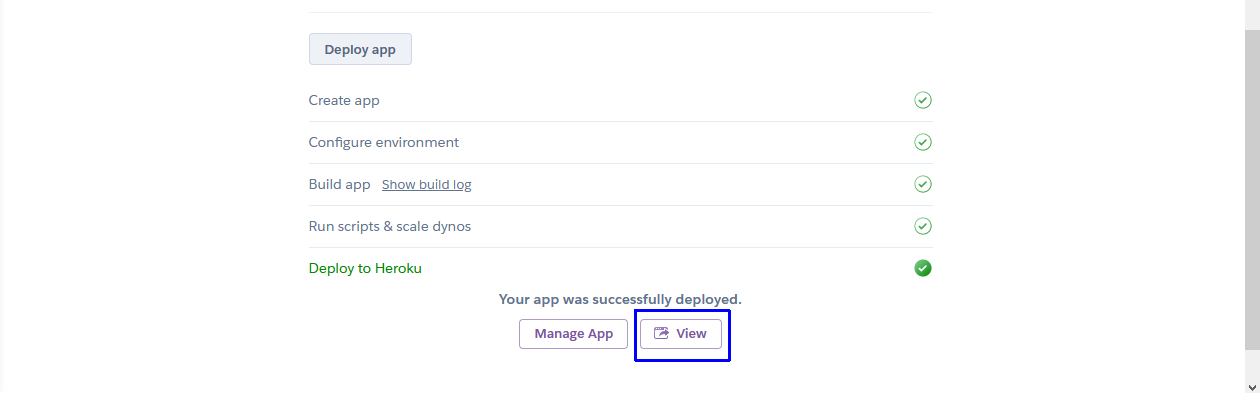Select the Create app step label
The image size is (1260, 393).
pyautogui.click(x=344, y=100)
